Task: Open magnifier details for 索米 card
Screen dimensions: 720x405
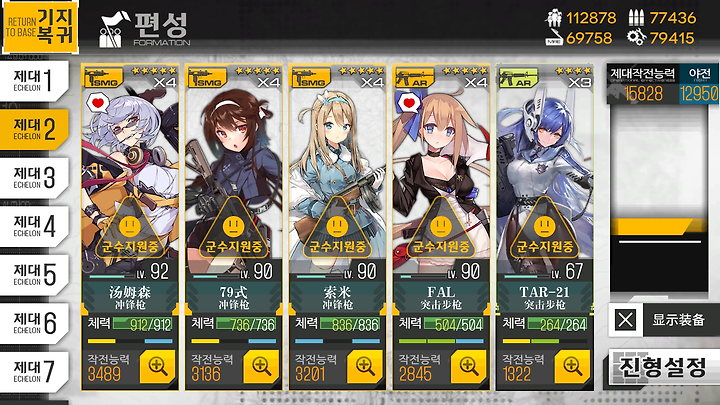Action: (365, 366)
